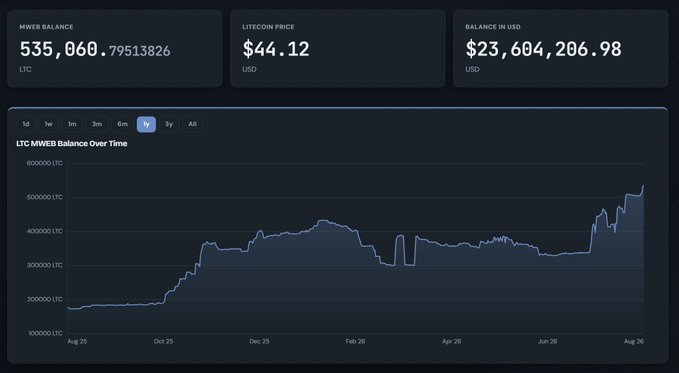Click the LTC MWEB Balance Over Time title
Viewport: 679px width, 373px height.
point(72,143)
